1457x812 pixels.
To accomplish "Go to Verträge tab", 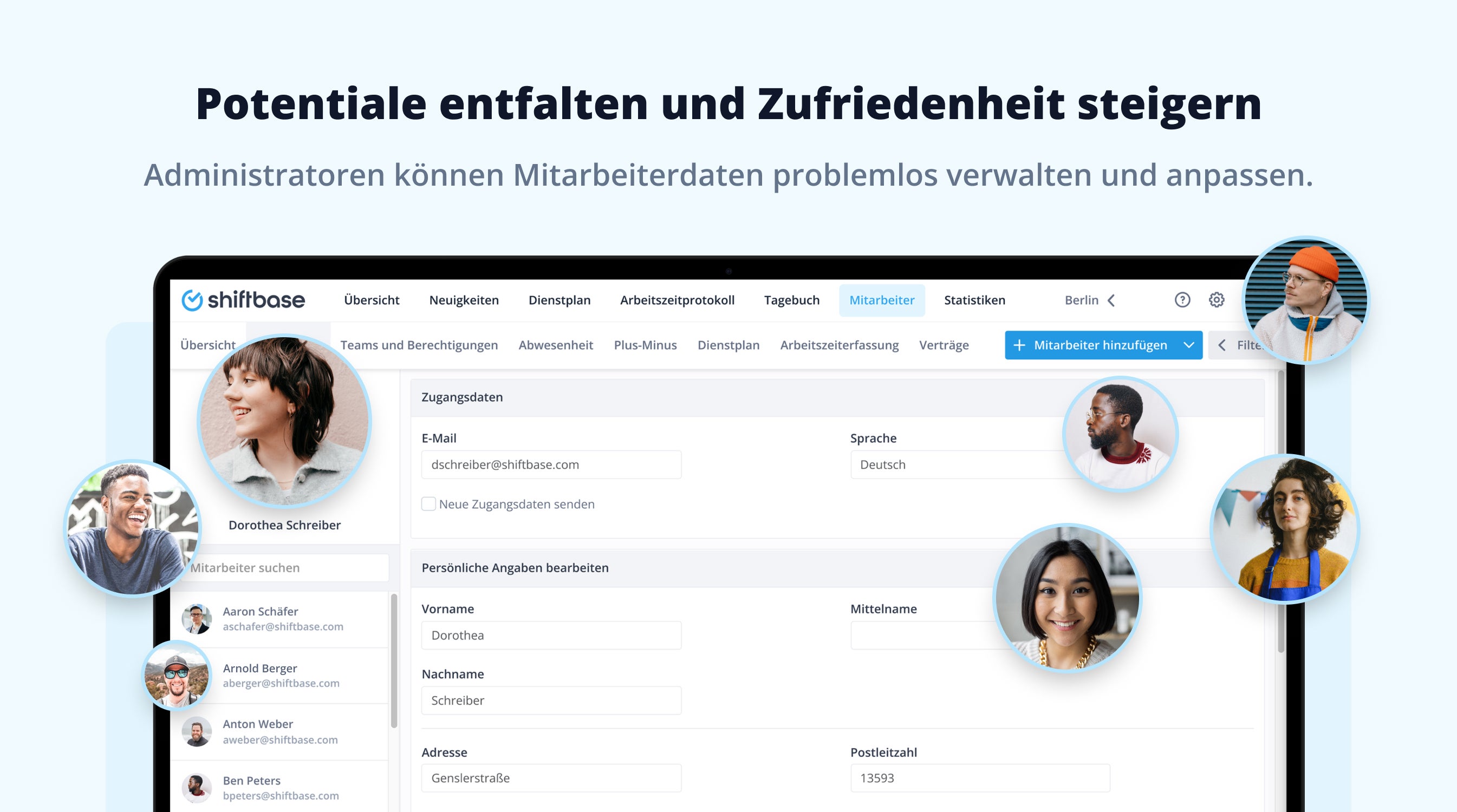I will [x=944, y=345].
